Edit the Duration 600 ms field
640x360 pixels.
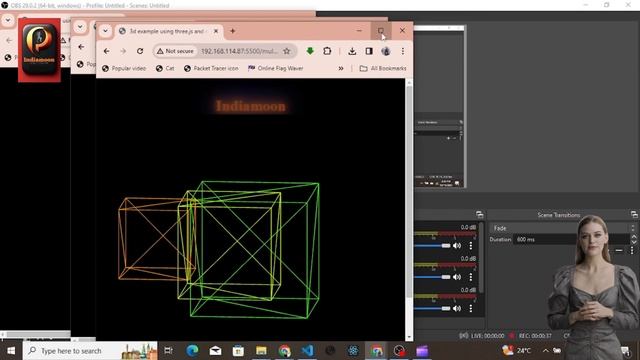[571, 240]
